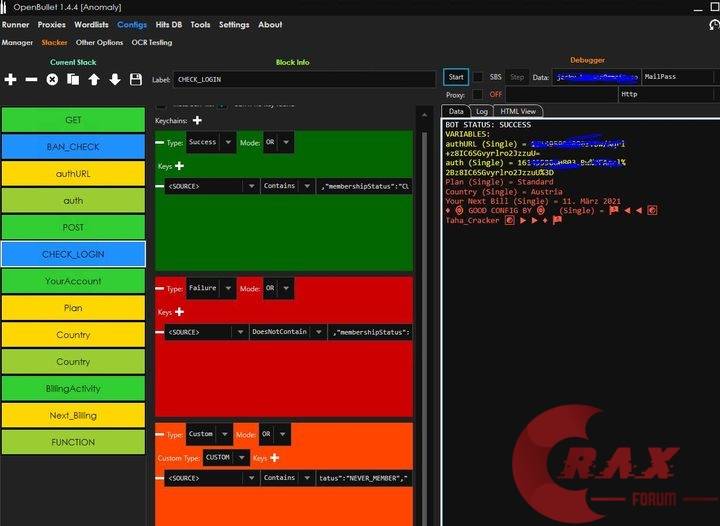Open the Proxies menu

tap(51, 25)
